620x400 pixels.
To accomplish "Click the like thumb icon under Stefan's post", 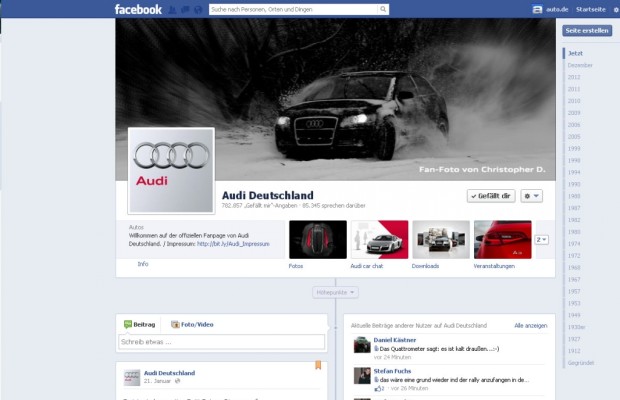I will [378, 389].
